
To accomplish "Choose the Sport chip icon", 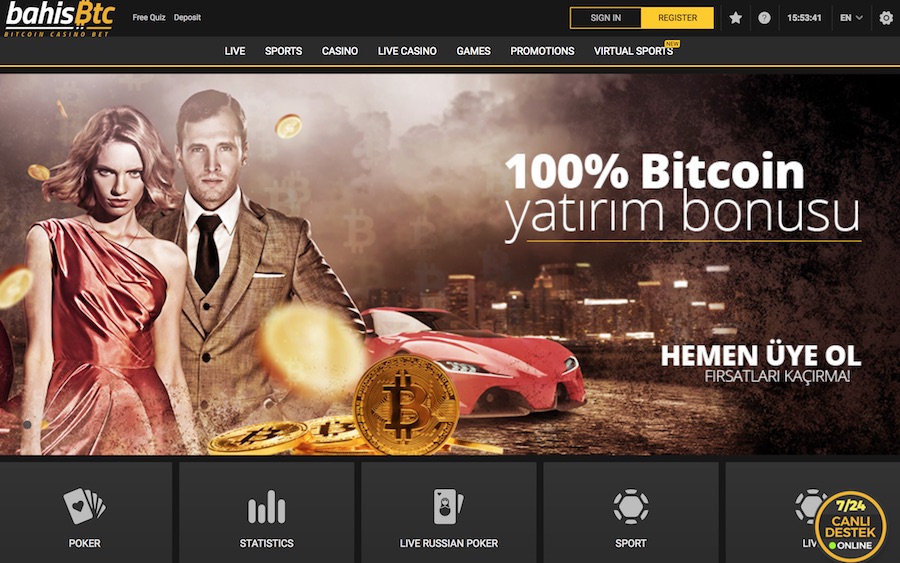I will 631,506.
